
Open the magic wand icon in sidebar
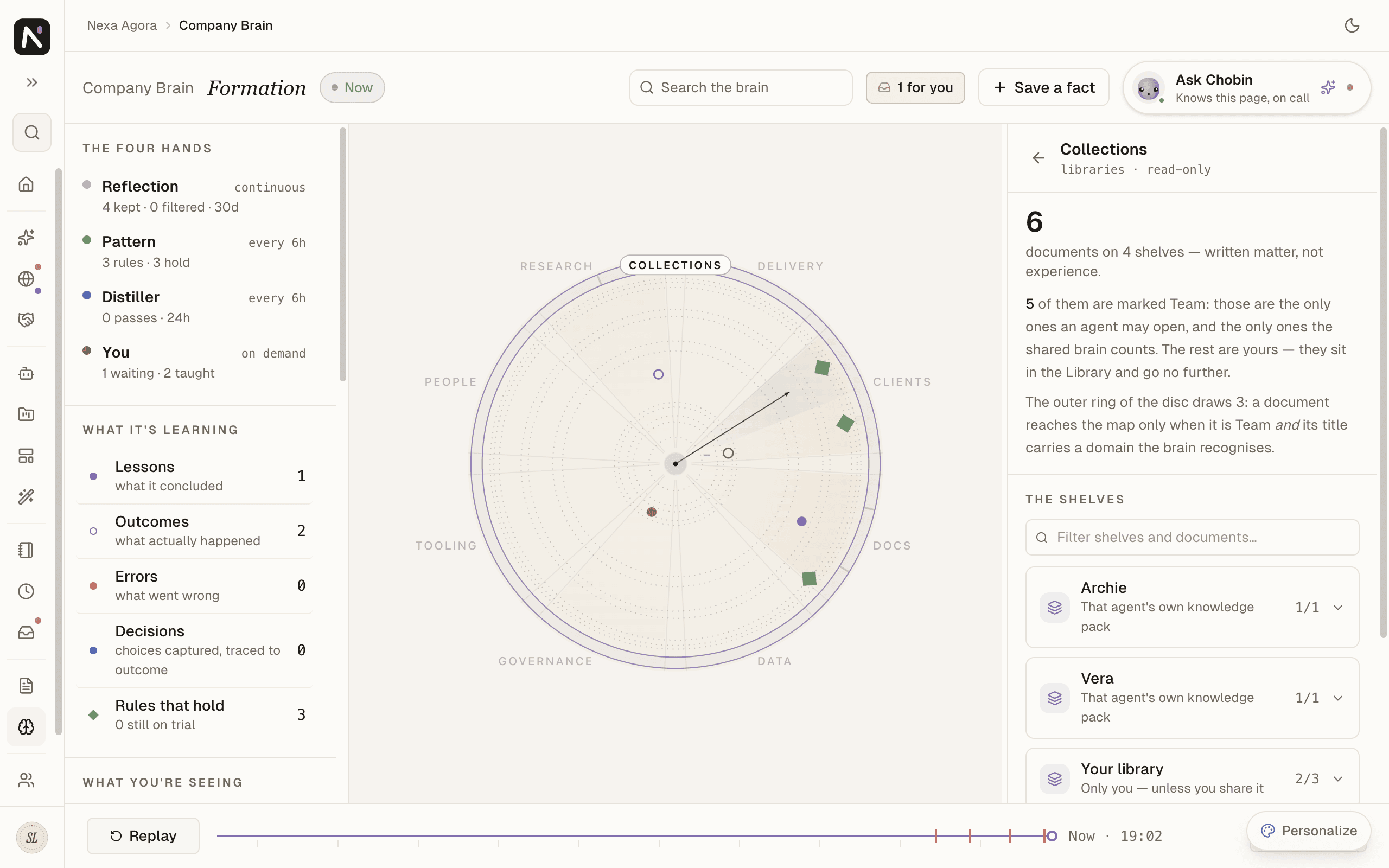[x=26, y=496]
